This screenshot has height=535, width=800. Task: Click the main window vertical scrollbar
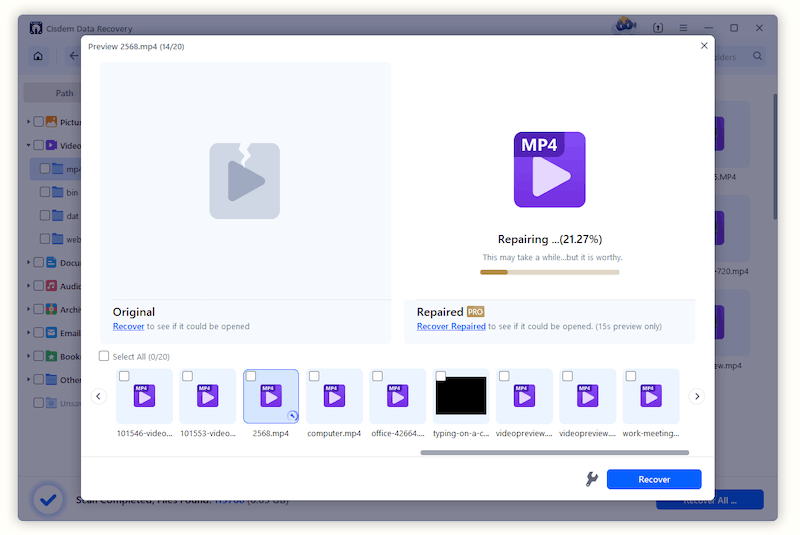click(775, 156)
